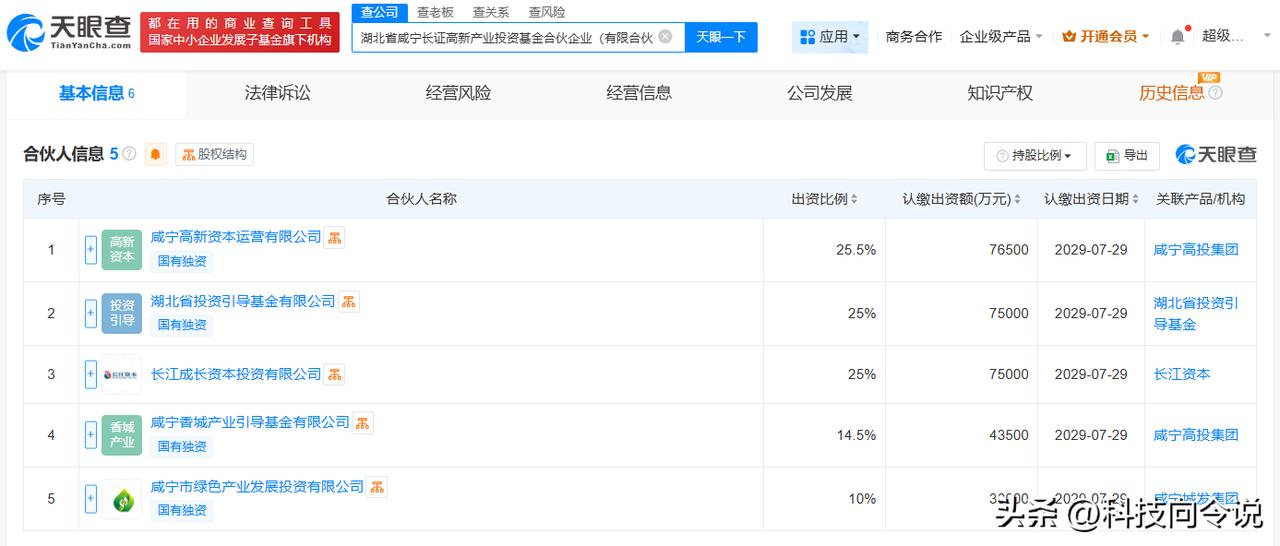Expand row of 湖北省投资引导基金有限公司

tap(91, 314)
